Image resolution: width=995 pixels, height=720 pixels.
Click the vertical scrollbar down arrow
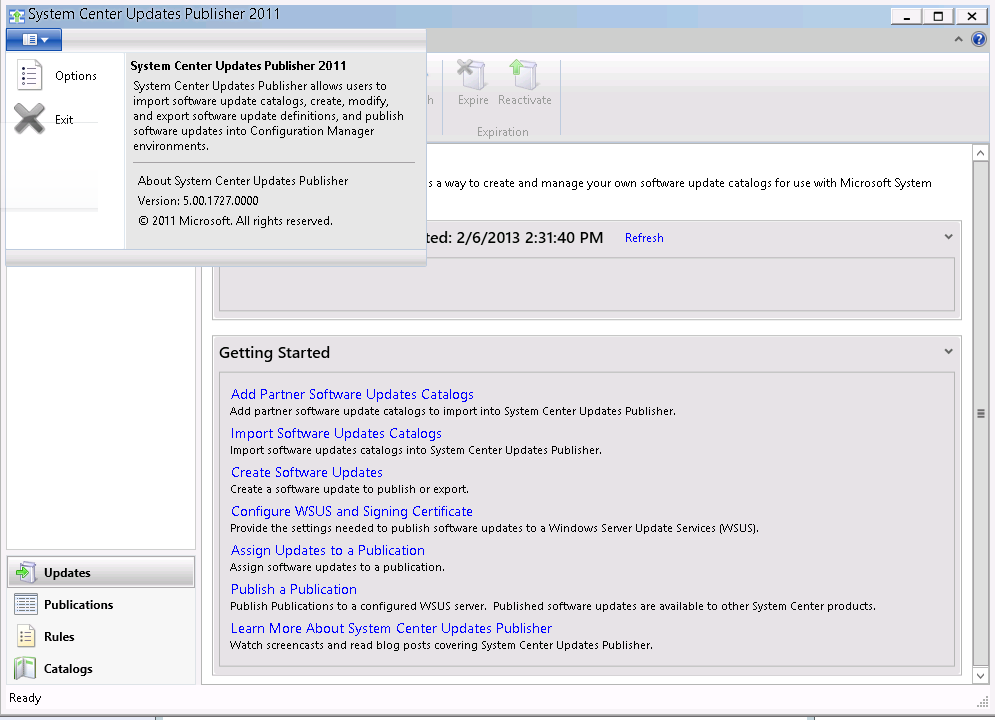(x=981, y=675)
